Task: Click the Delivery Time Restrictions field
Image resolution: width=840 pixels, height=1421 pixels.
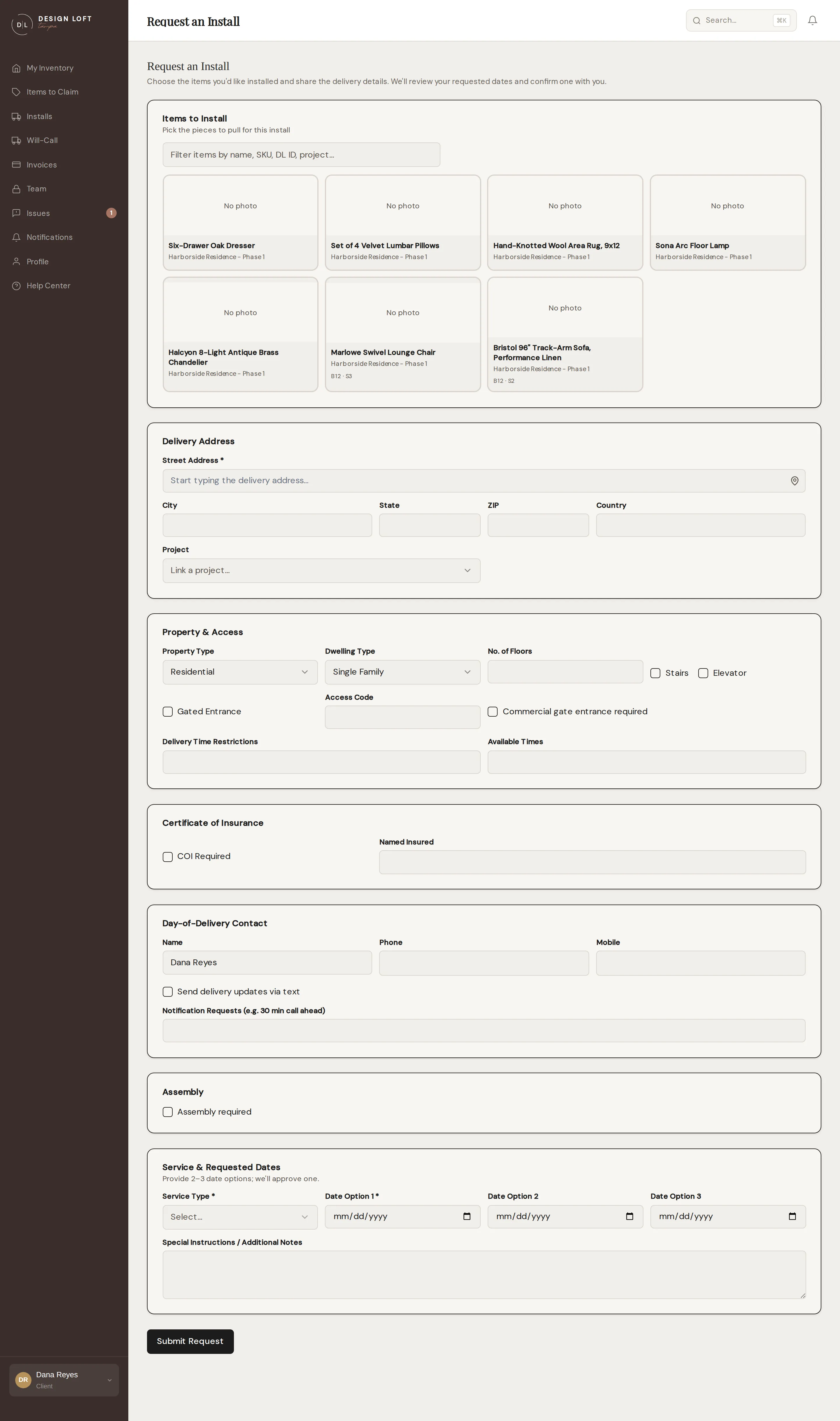Action: [x=321, y=762]
